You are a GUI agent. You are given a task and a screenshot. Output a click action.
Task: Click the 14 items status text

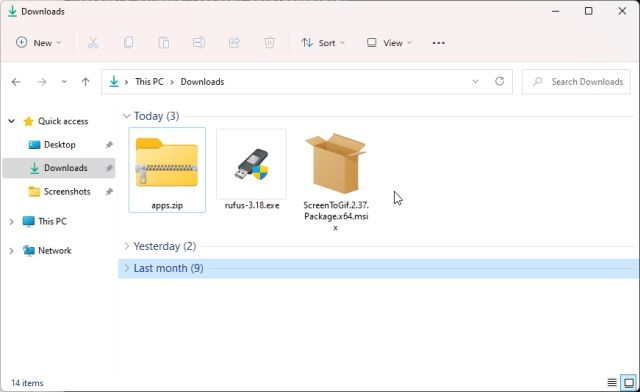pos(27,383)
